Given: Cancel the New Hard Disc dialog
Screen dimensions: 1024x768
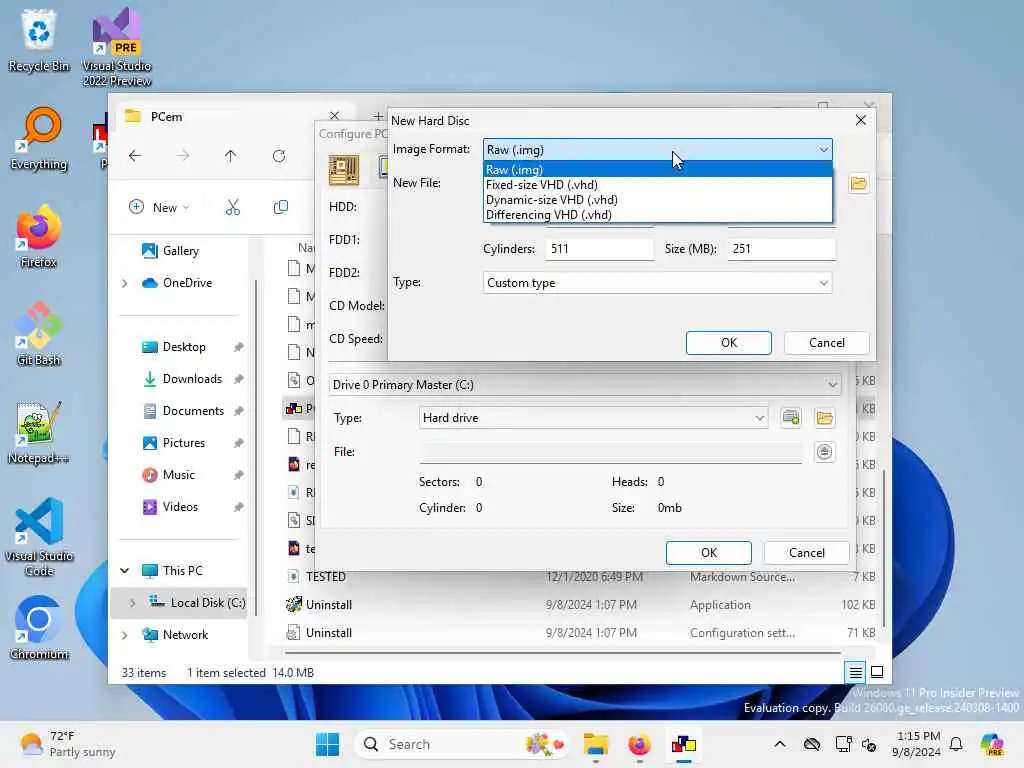Looking at the screenshot, I should (826, 343).
